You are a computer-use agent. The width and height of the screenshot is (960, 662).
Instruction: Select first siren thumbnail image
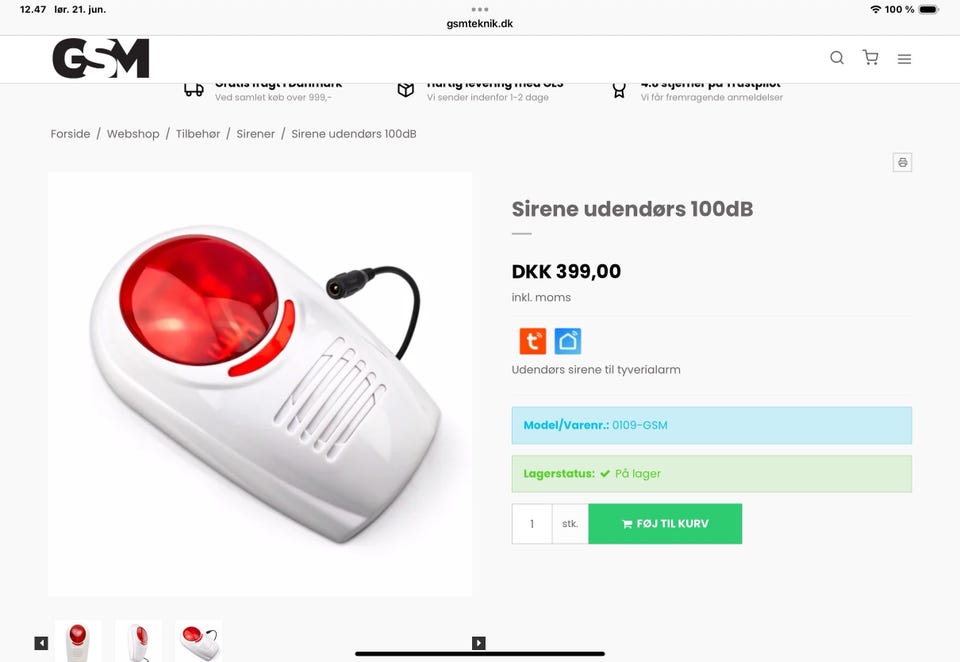coord(78,641)
